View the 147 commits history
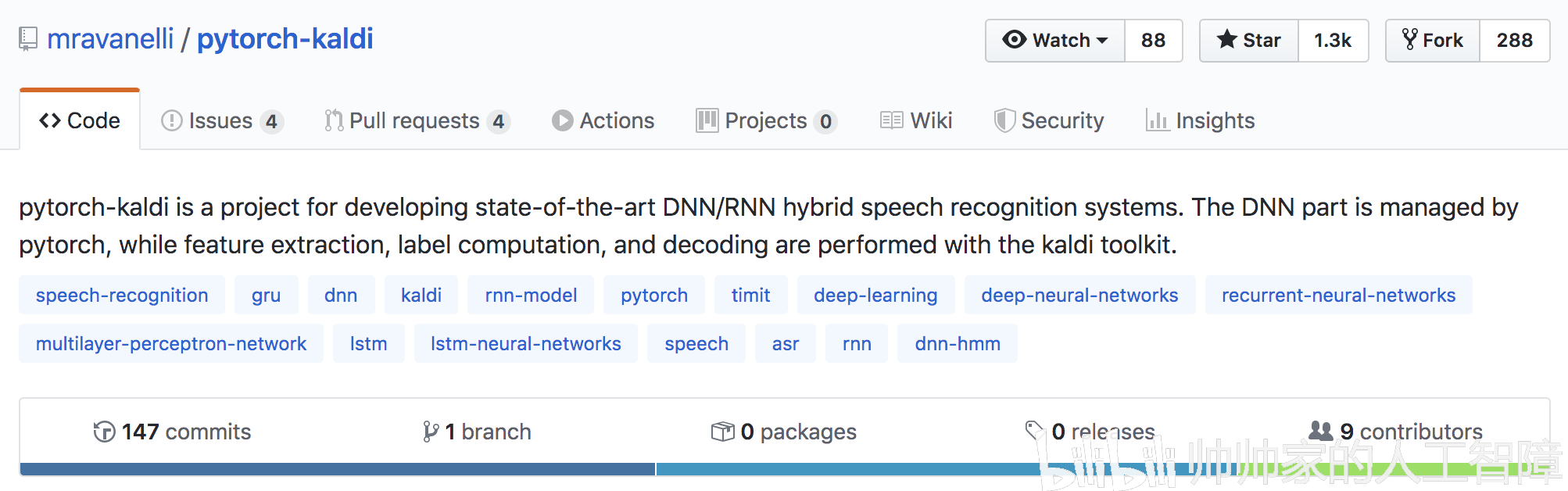Screen dimensions: 1568x491 click(x=172, y=432)
